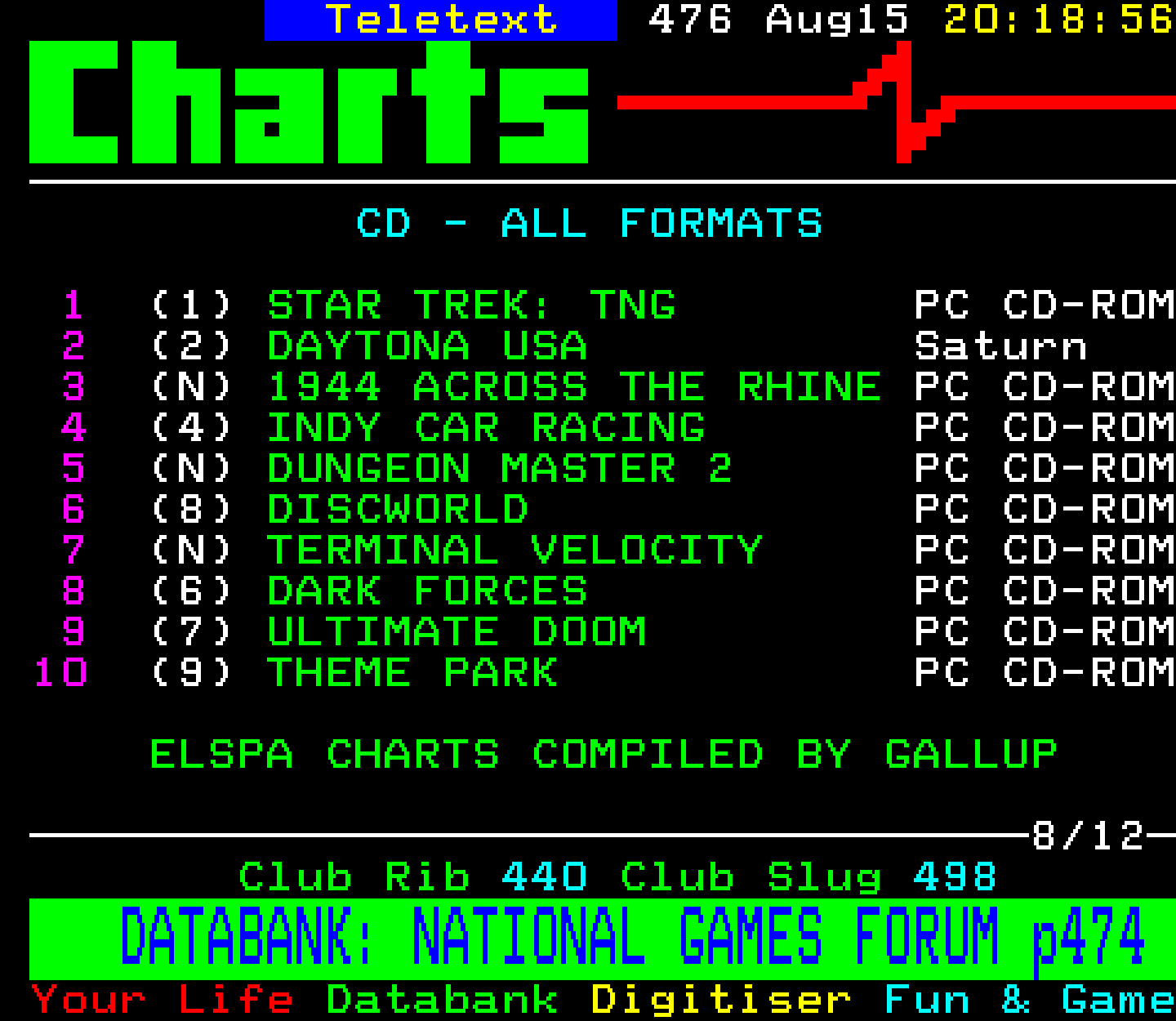Image resolution: width=1176 pixels, height=1021 pixels.
Task: Click the 8/12 subpage indicator
Action: [1088, 836]
